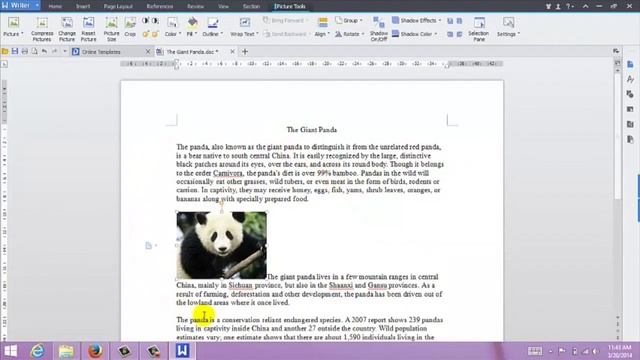Click the redo arrow icon

click(54, 51)
